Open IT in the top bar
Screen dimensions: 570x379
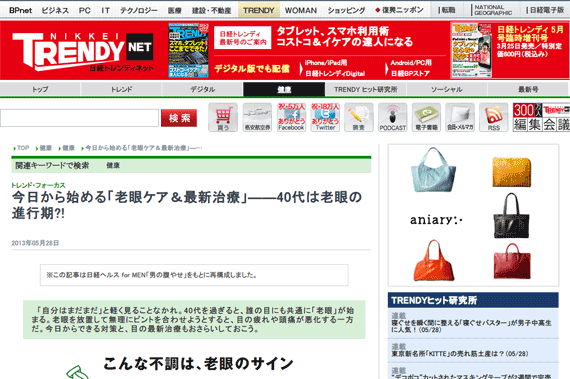[105, 11]
